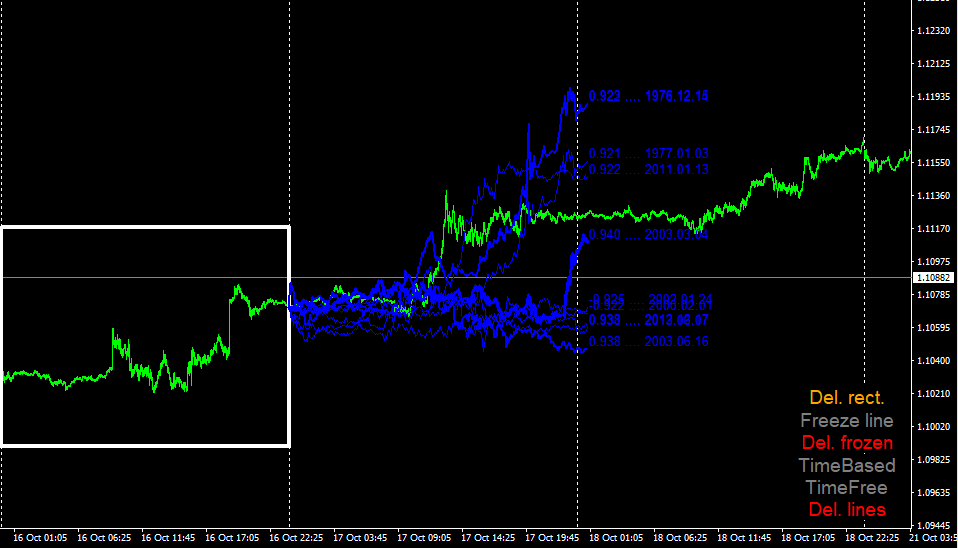Screen dimensions: 958x548
Task: Select the 1977.01.03 forecast label
Action: (x=648, y=153)
